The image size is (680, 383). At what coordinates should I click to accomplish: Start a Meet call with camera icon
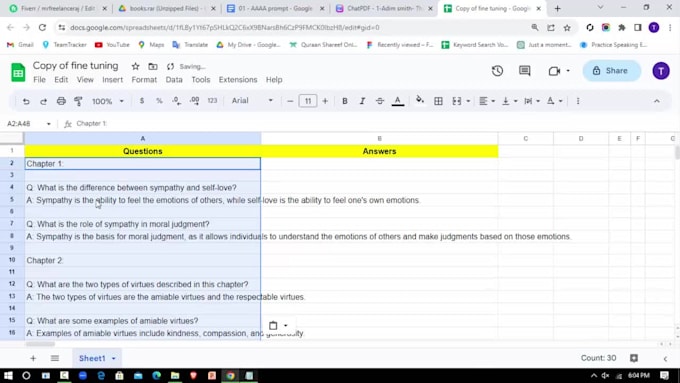[x=554, y=71]
